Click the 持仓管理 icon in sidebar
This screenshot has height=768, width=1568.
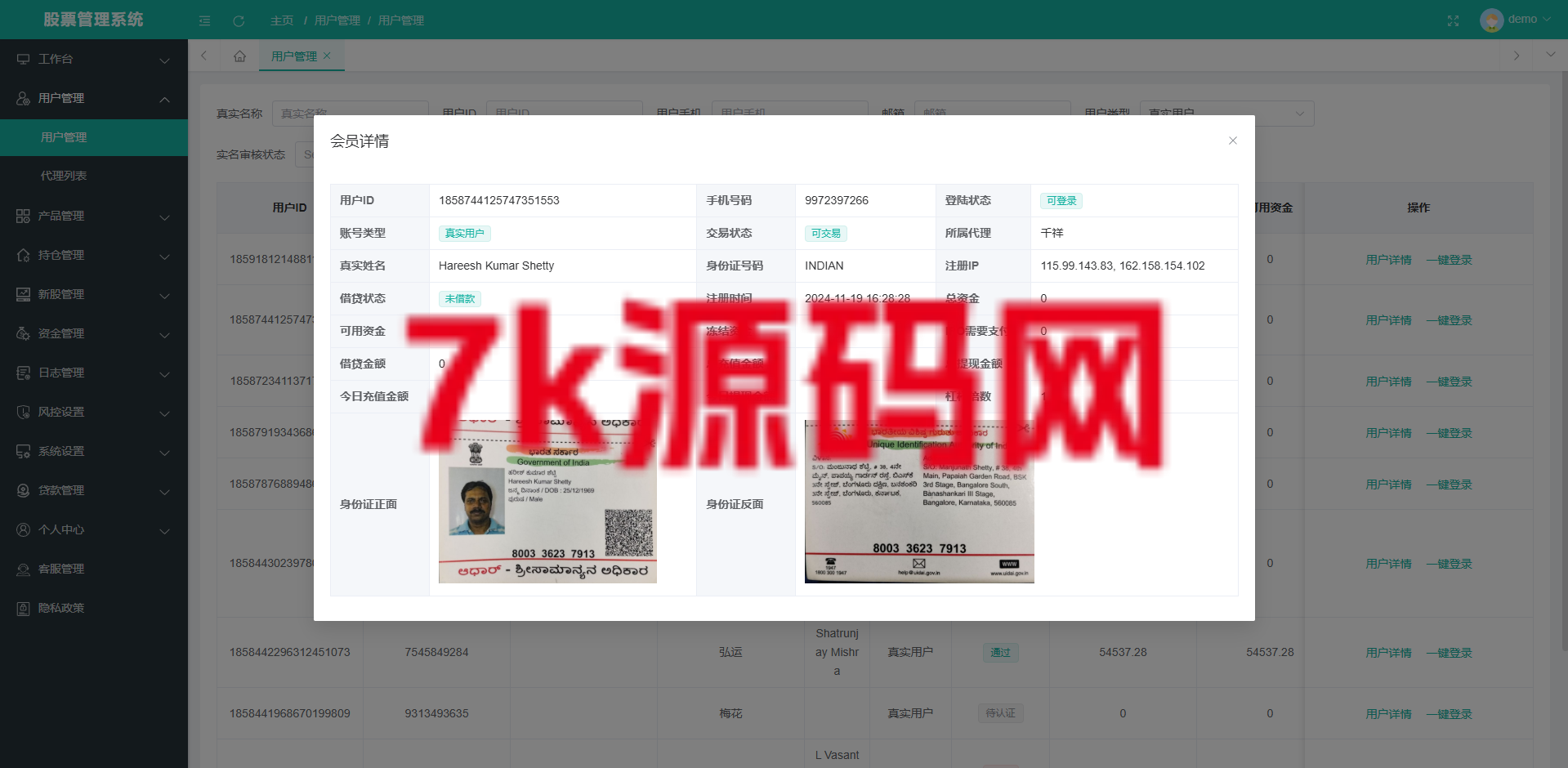tap(23, 255)
